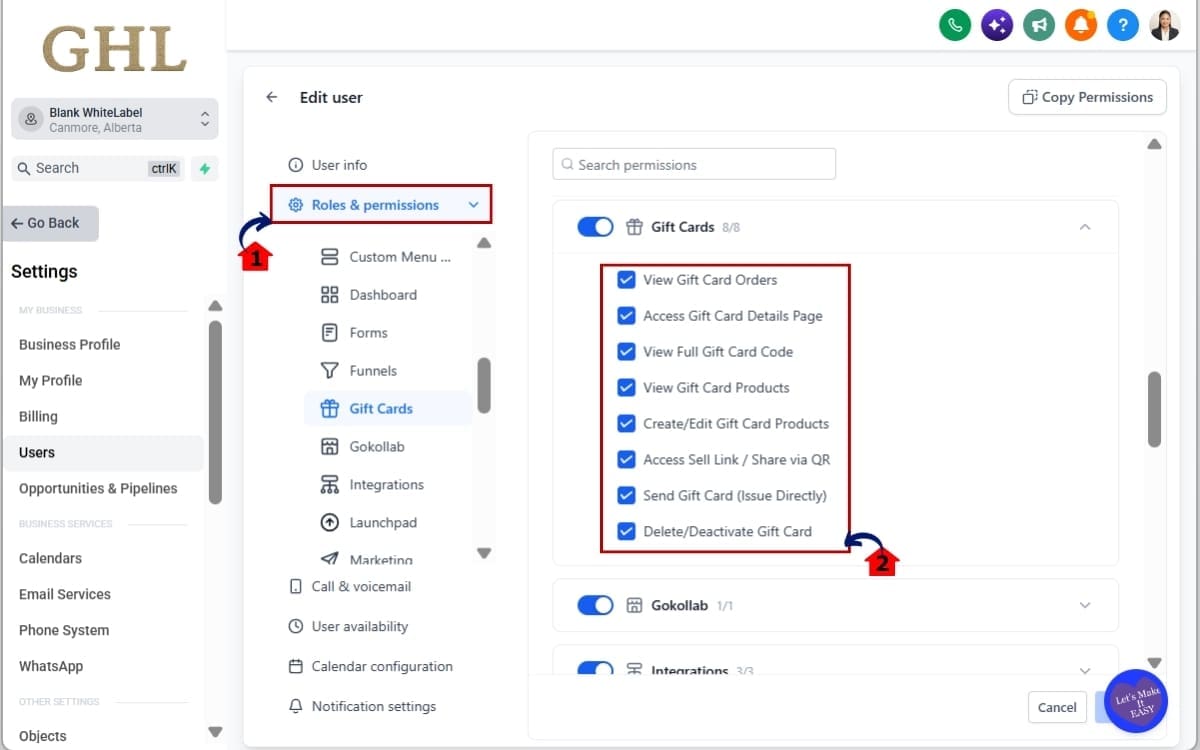
Task: Select Launchpad in permissions list
Action: [387, 523]
